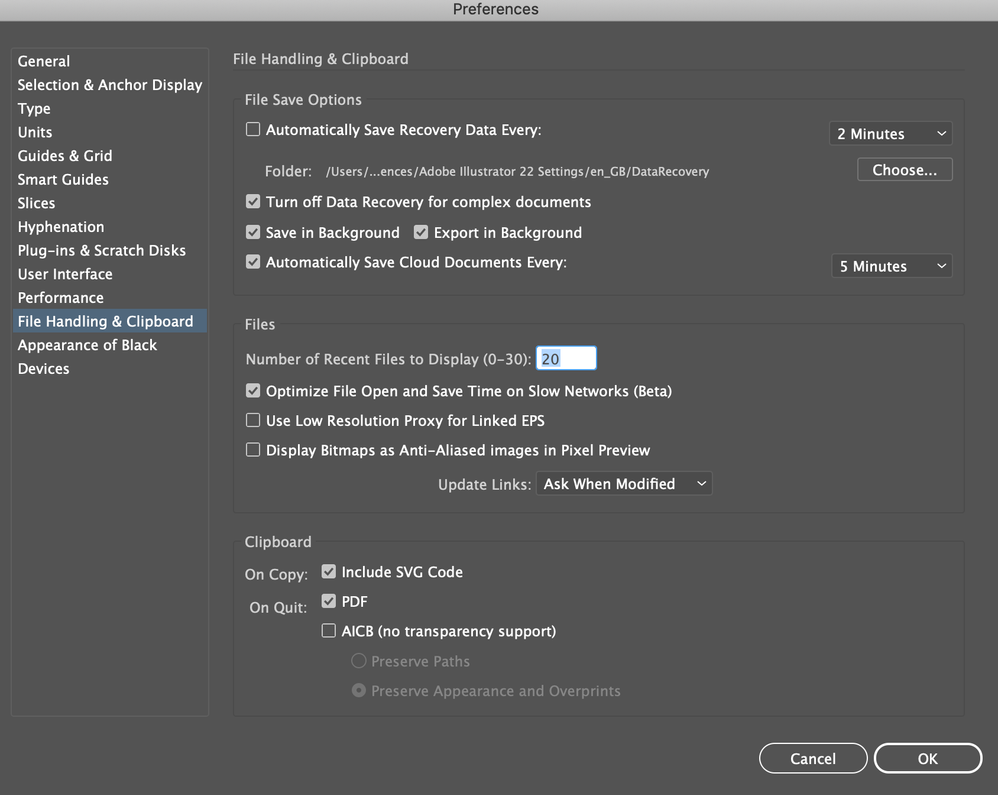This screenshot has height=795, width=998.
Task: Select Plug-ins & Scratch Disks category
Action: tap(101, 251)
